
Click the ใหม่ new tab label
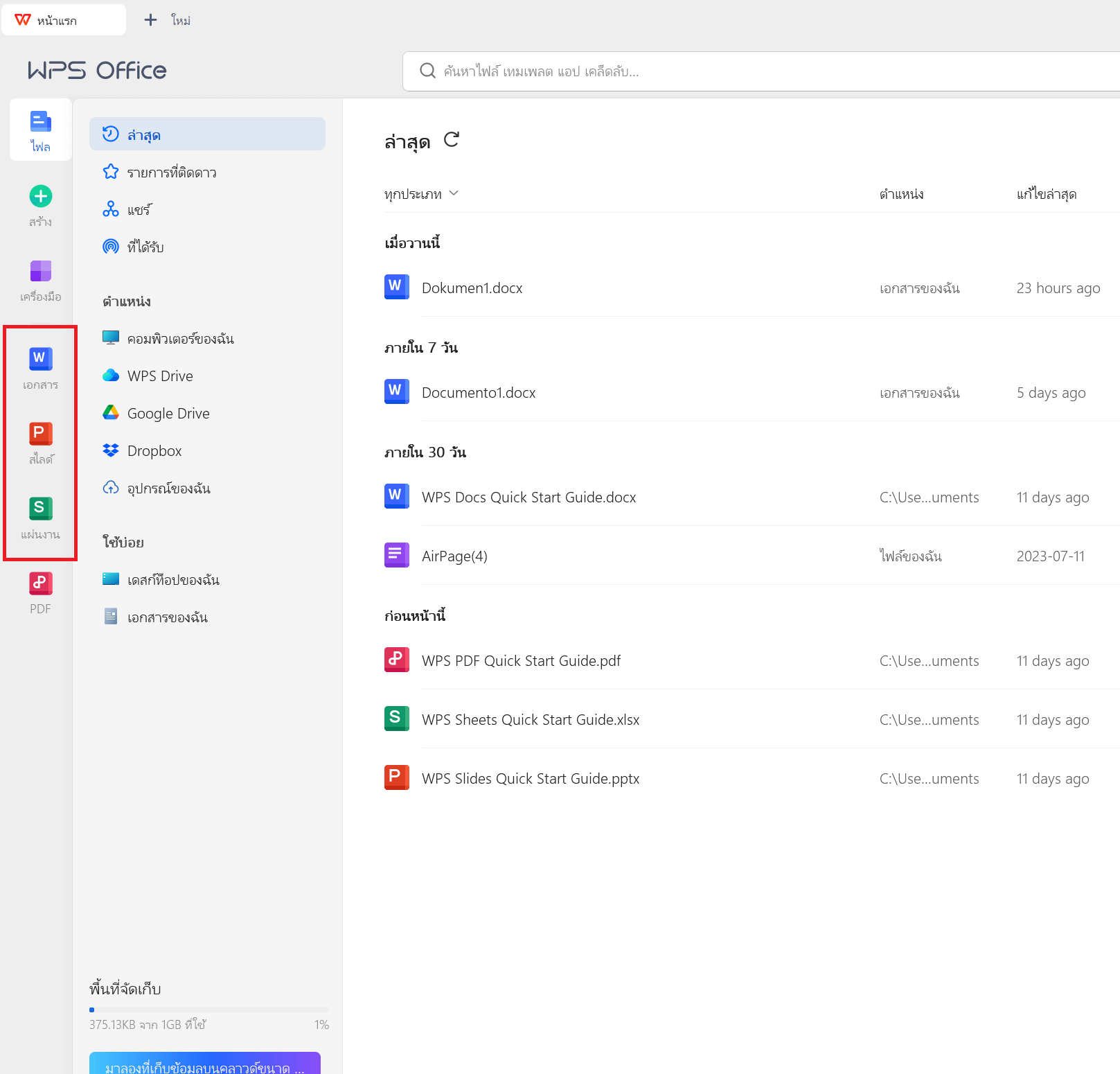(x=181, y=21)
